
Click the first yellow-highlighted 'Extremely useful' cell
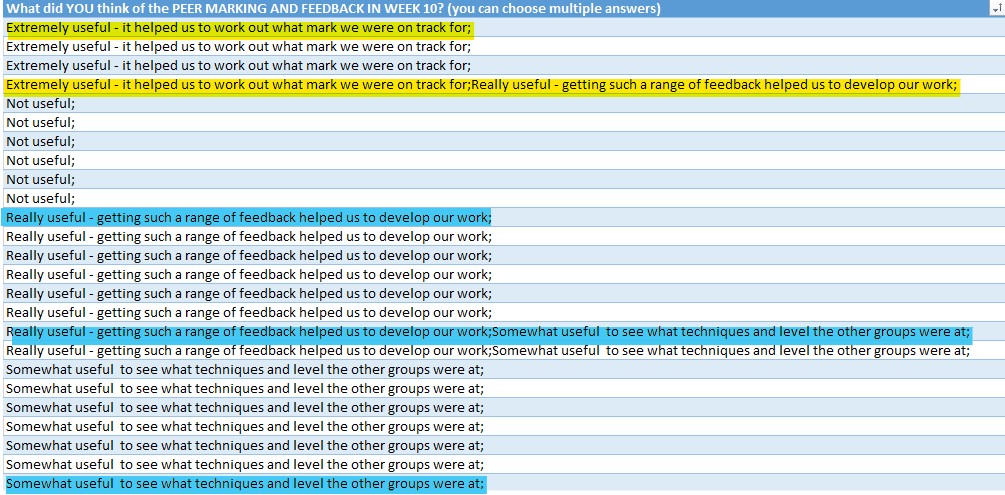tap(239, 28)
